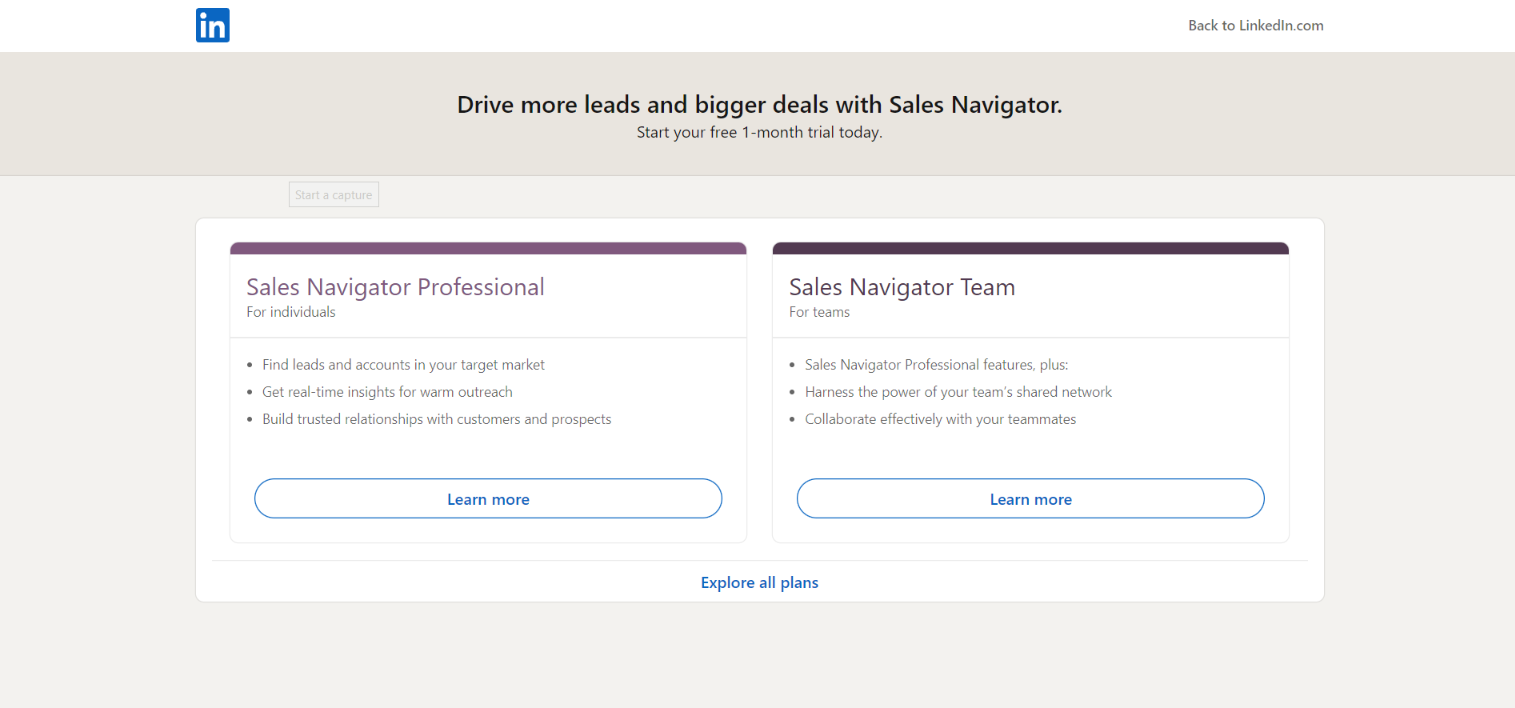Click 'Build trusted relationships with customers and prospects'
The height and width of the screenshot is (708, 1515).
pyautogui.click(x=436, y=419)
